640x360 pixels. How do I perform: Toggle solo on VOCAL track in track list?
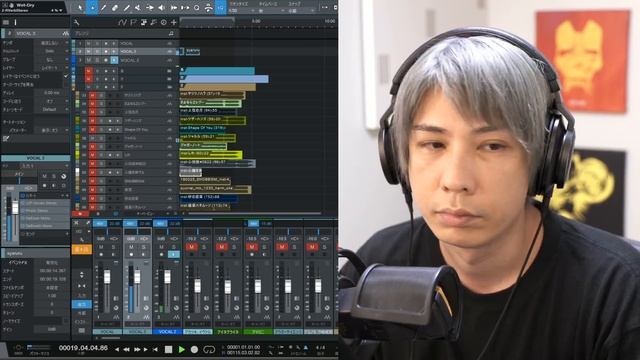coord(97,43)
